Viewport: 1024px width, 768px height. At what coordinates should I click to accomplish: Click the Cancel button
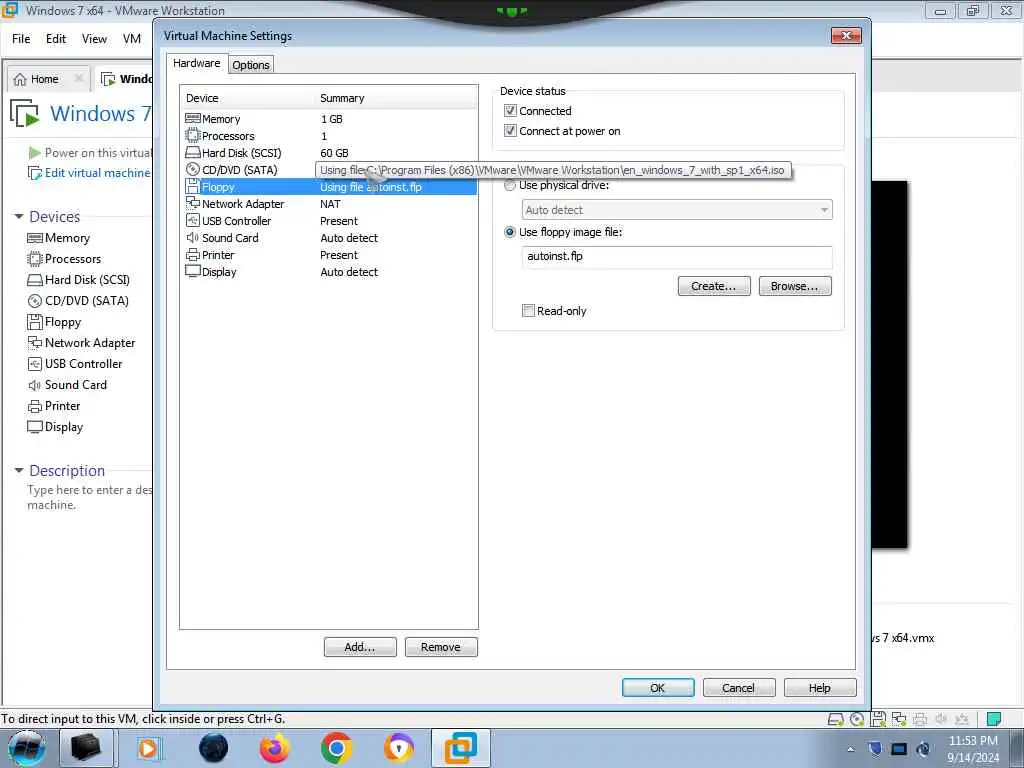click(739, 688)
